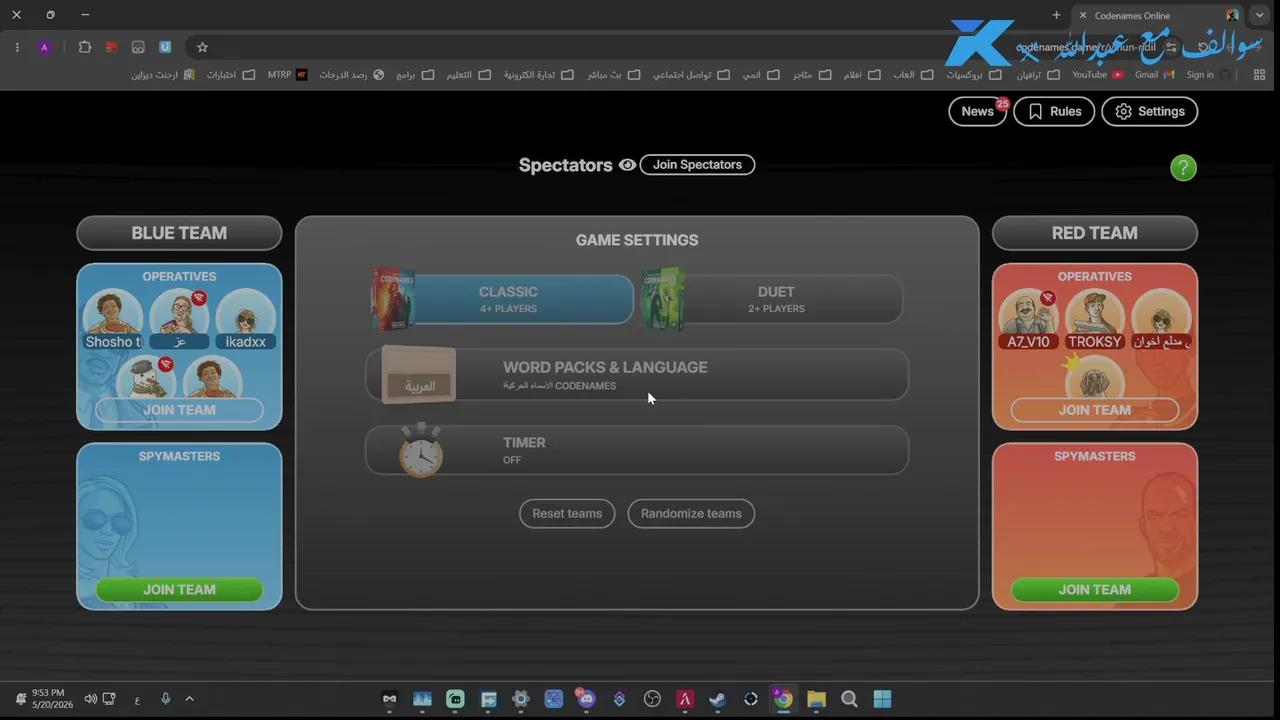Click the ikadxx player avatar
The height and width of the screenshot is (720, 1280).
click(x=245, y=320)
